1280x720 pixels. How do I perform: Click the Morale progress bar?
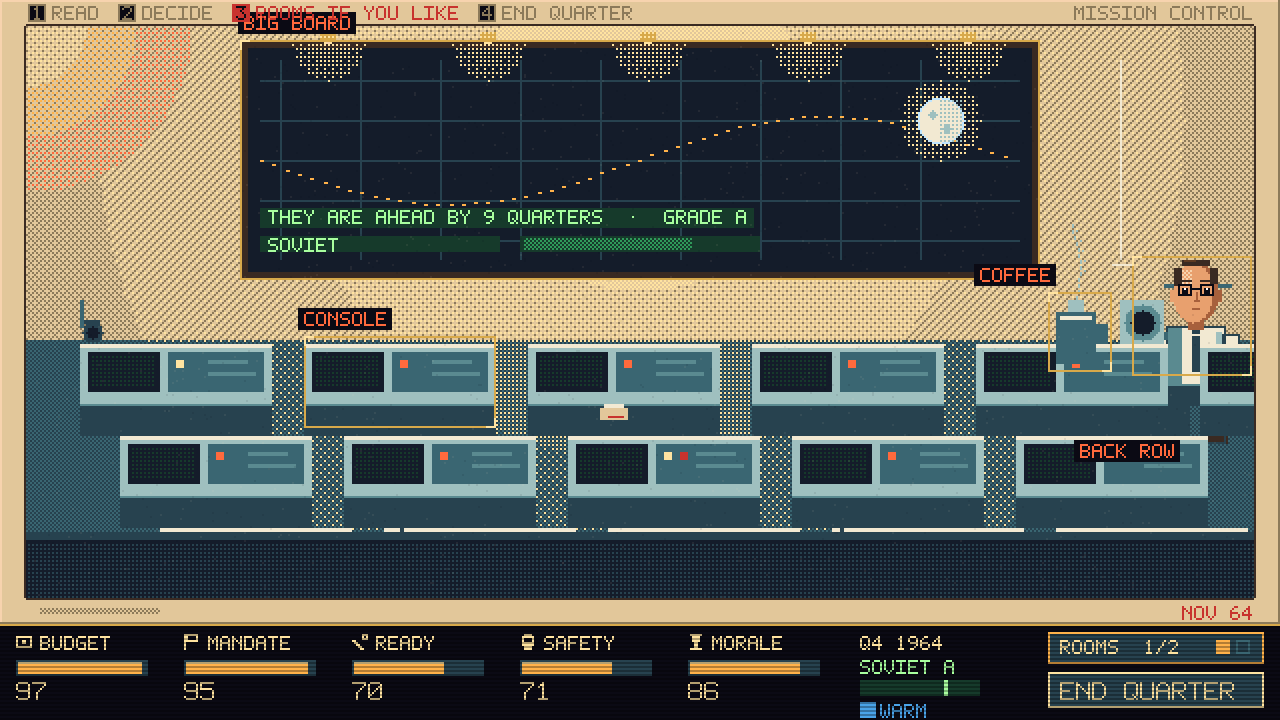(x=754, y=668)
